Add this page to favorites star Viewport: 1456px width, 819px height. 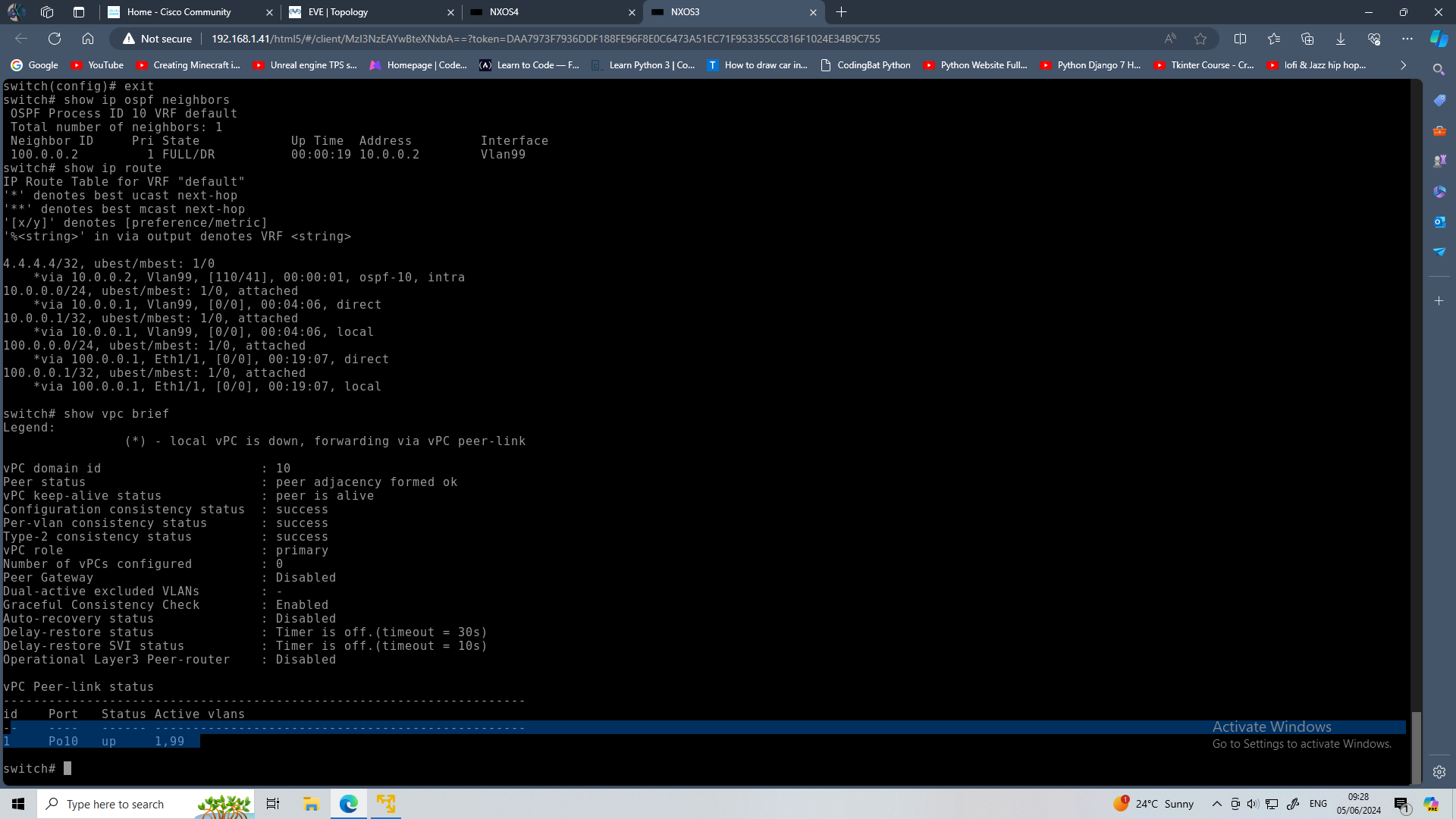click(1200, 39)
